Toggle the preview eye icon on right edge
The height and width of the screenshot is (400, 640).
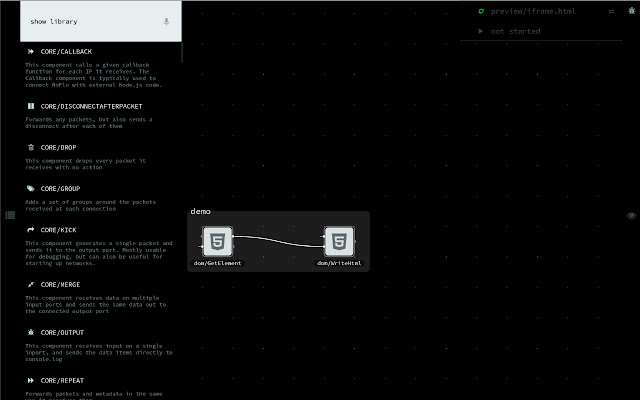(x=631, y=216)
